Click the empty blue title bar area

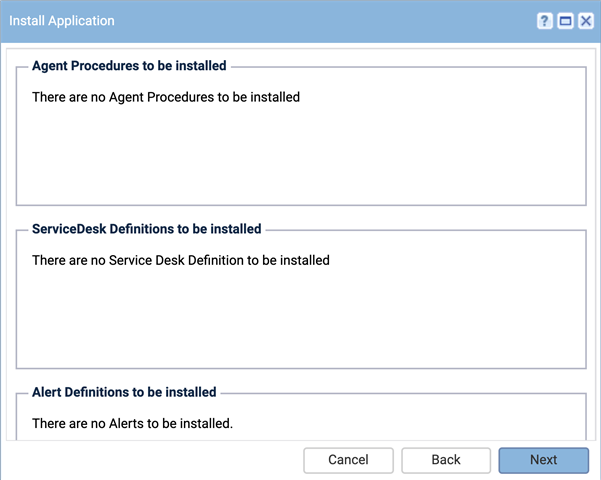(326, 21)
